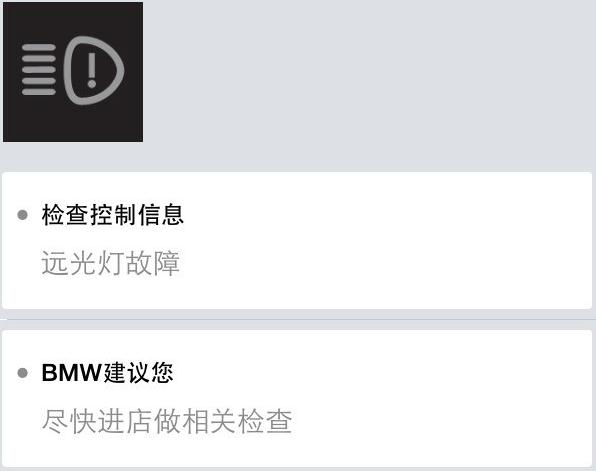The image size is (596, 471).
Task: Click the characters 信息 in the first heading
Action: (x=161, y=214)
